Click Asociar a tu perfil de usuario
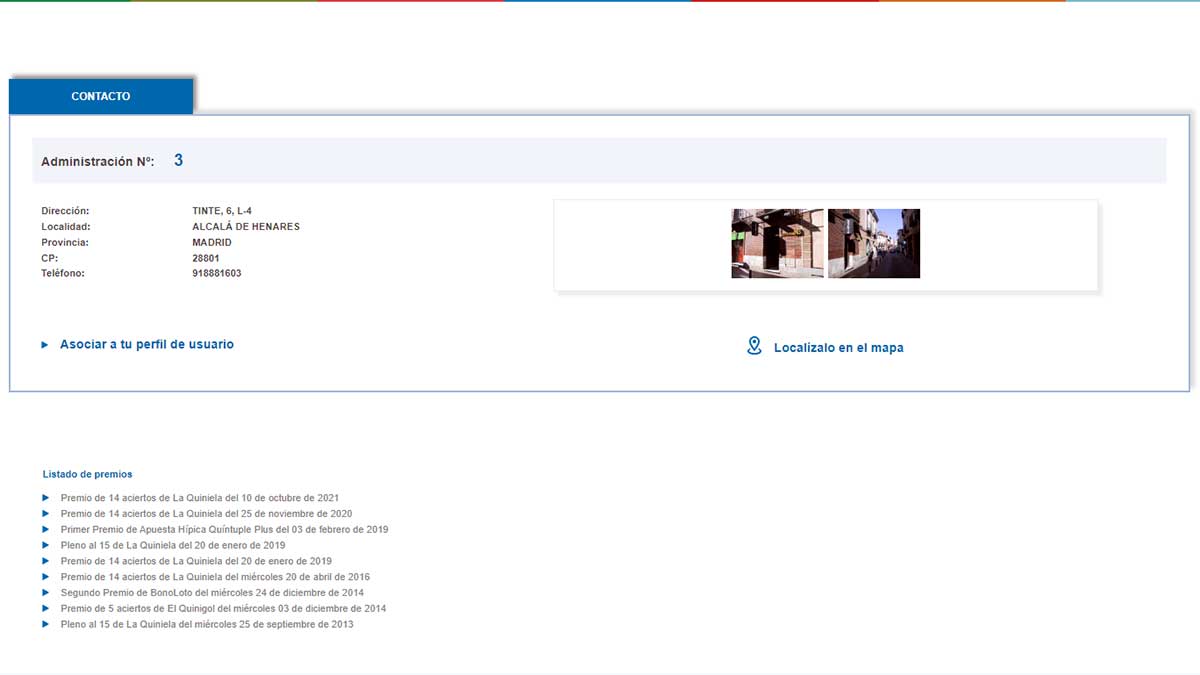Image resolution: width=1200 pixels, height=675 pixels. [x=147, y=344]
